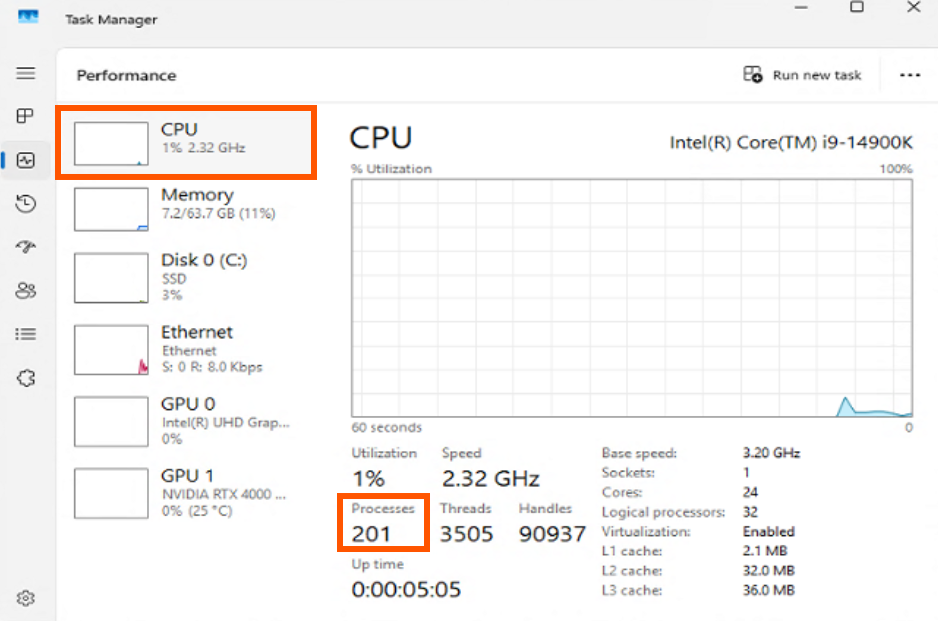Viewport: 938px width, 621px height.
Task: Select Disk 0 (C:) performance item
Action: (186, 277)
